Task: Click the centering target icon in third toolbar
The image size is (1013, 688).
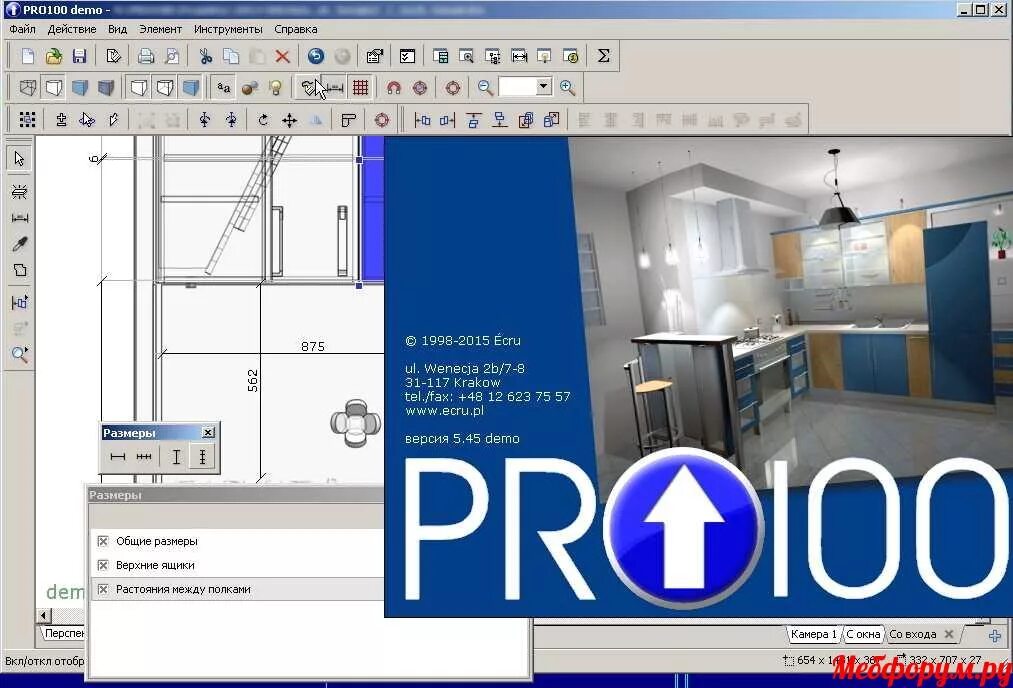Action: (382, 120)
